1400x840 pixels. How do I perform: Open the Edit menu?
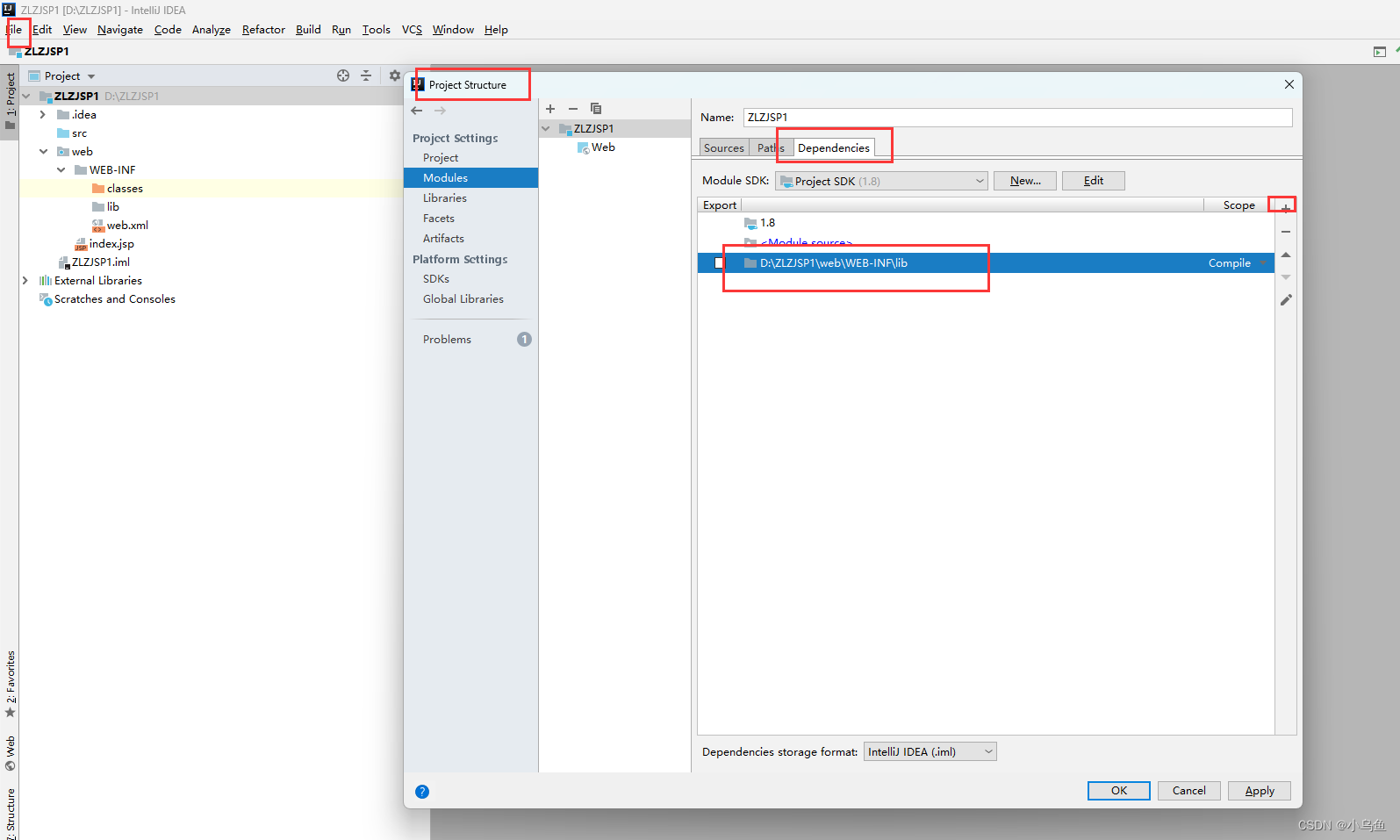coord(42,30)
